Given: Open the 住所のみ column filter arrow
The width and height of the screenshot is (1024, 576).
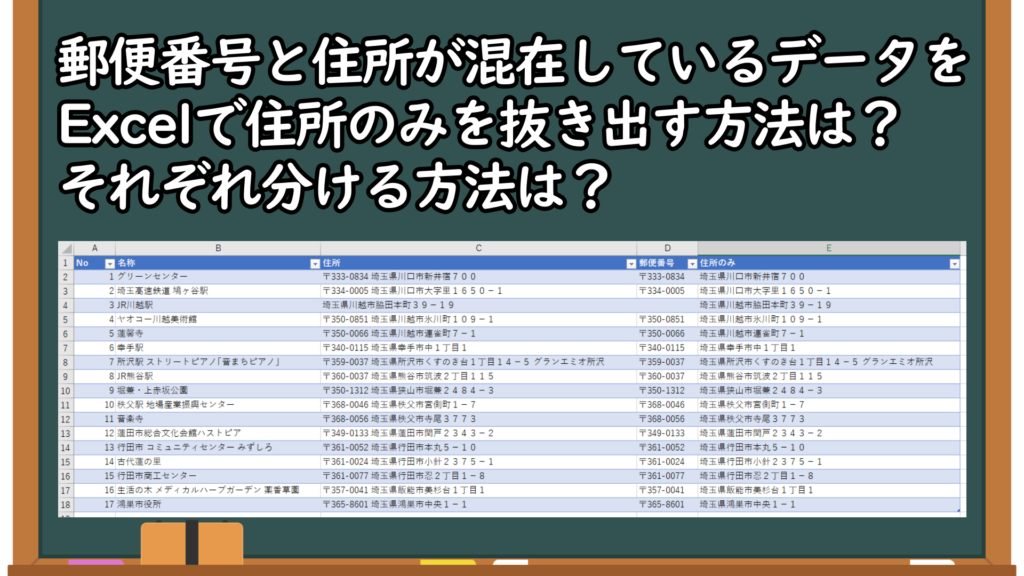Looking at the screenshot, I should (x=953, y=263).
